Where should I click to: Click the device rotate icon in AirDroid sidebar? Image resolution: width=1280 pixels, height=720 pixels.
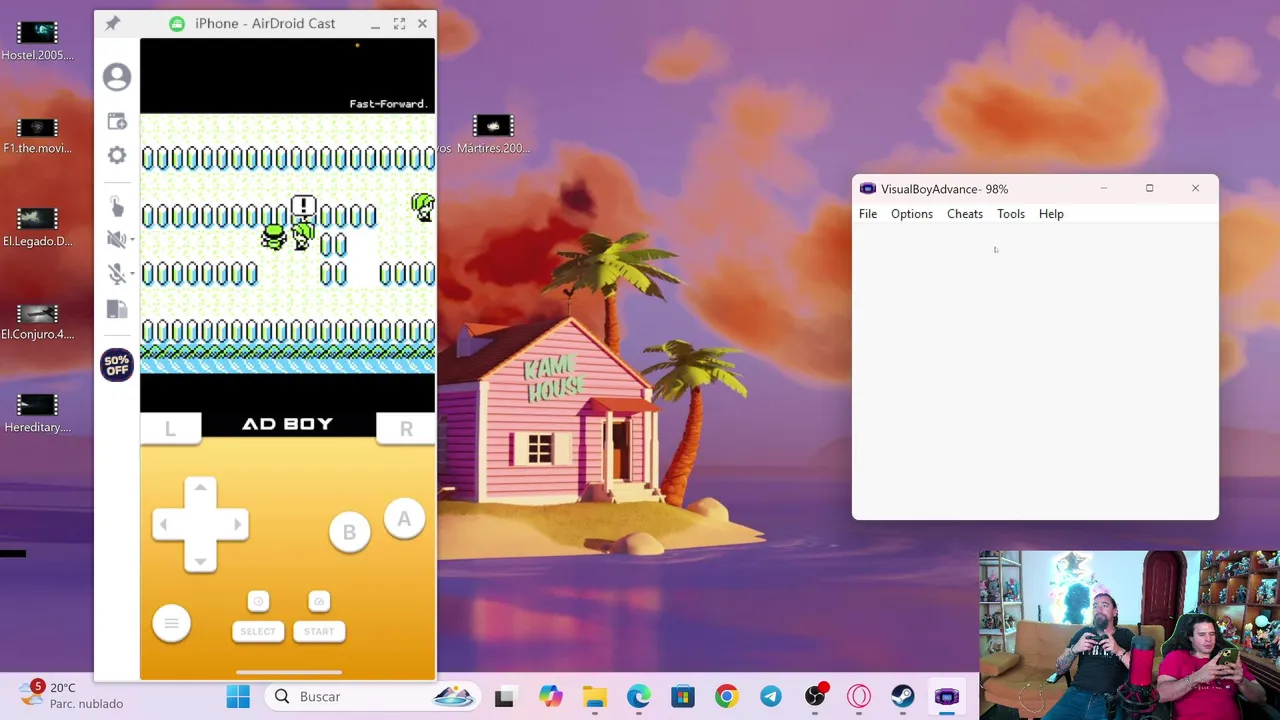click(117, 310)
